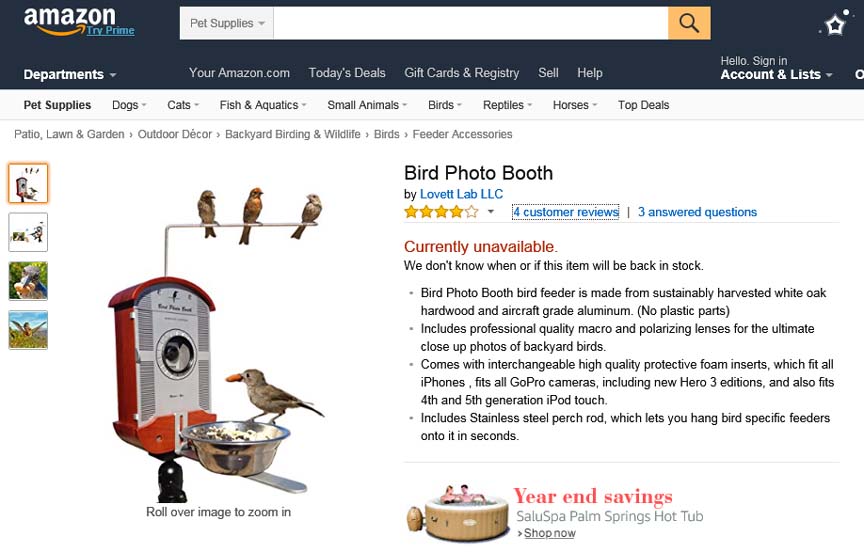Open the Dogs category menu
The image size is (864, 552).
[x=129, y=105]
